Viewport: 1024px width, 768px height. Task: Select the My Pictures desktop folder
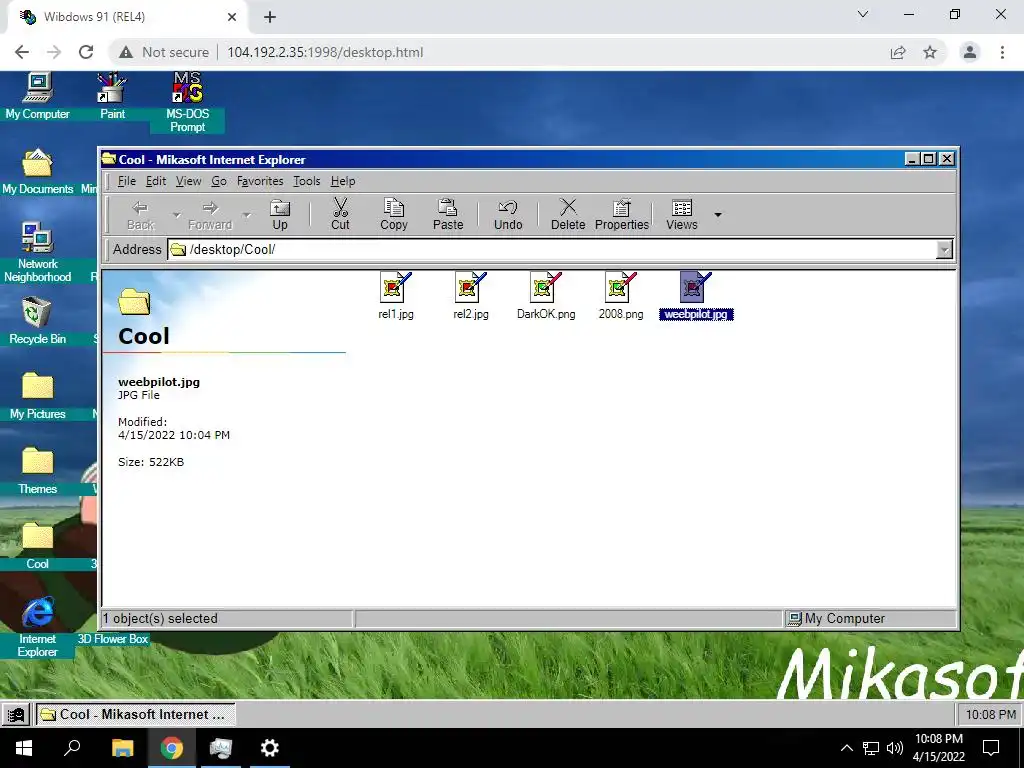pos(37,396)
